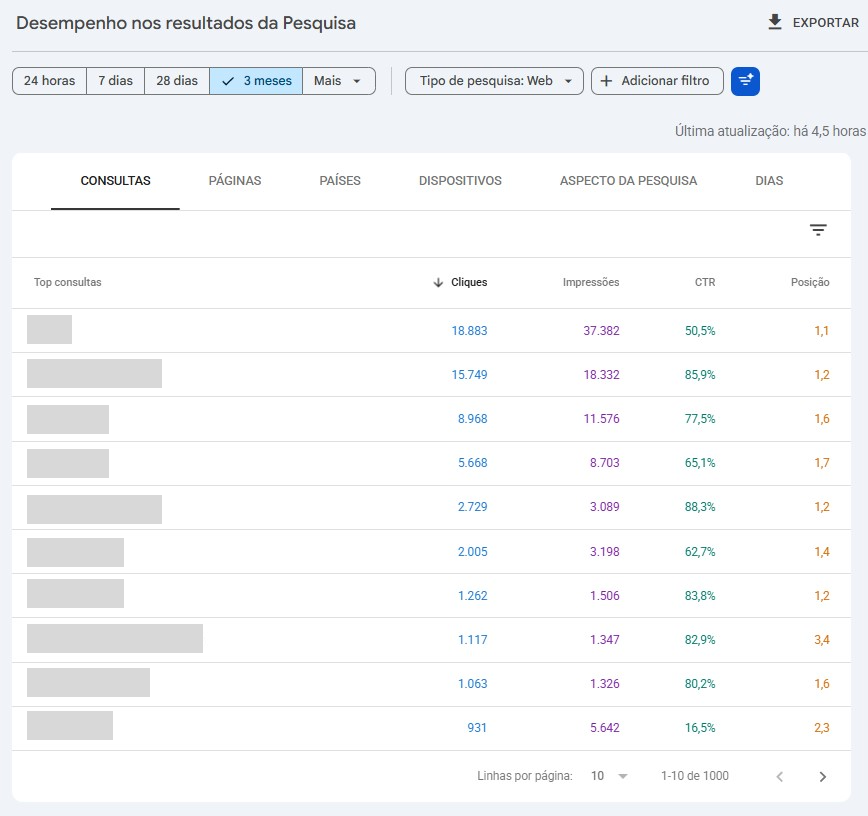The height and width of the screenshot is (816, 868).
Task: Click the table filter rows icon
Action: [x=818, y=230]
